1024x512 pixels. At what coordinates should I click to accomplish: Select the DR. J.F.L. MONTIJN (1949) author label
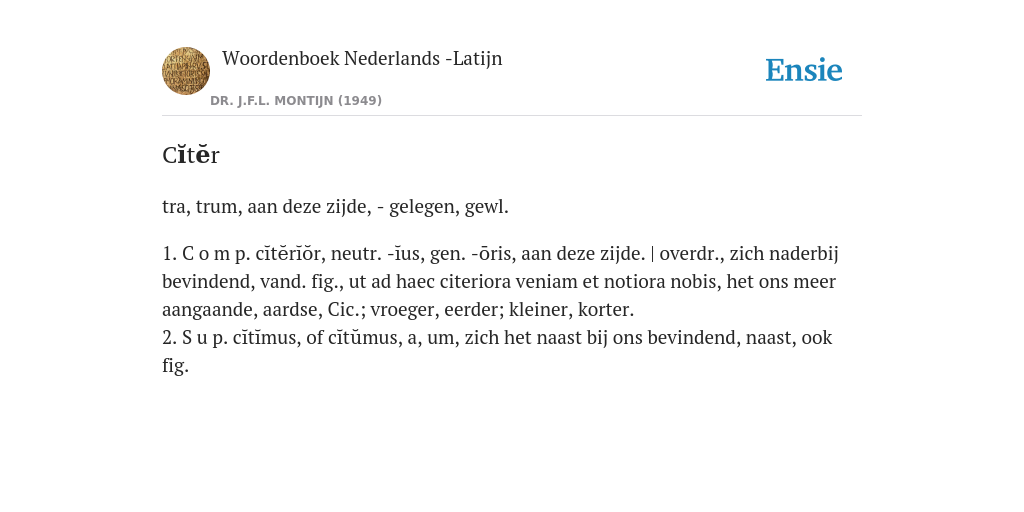pyautogui.click(x=296, y=101)
